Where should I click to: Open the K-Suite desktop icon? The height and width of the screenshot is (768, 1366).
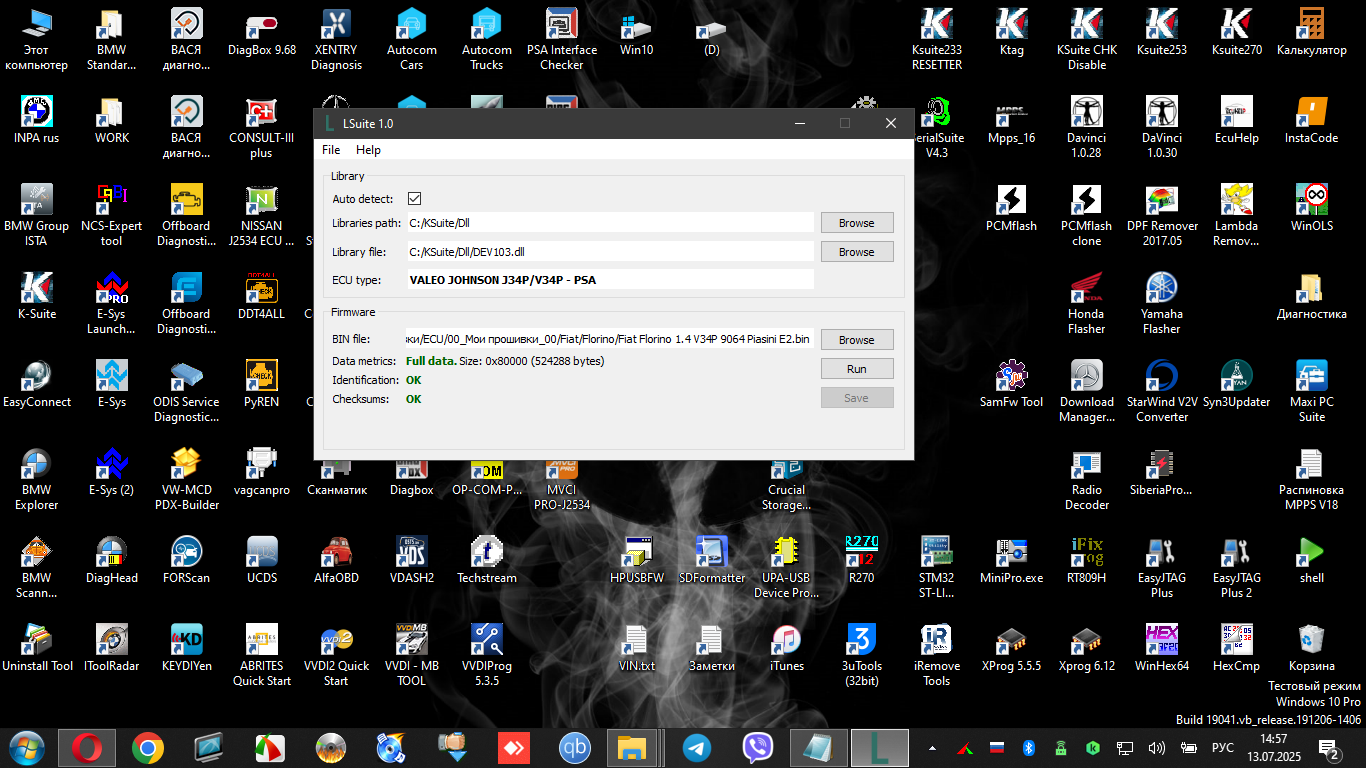pos(37,298)
